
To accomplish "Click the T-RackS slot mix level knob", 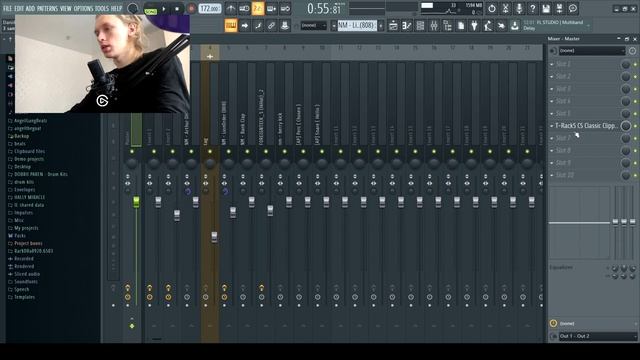I will [x=626, y=126].
